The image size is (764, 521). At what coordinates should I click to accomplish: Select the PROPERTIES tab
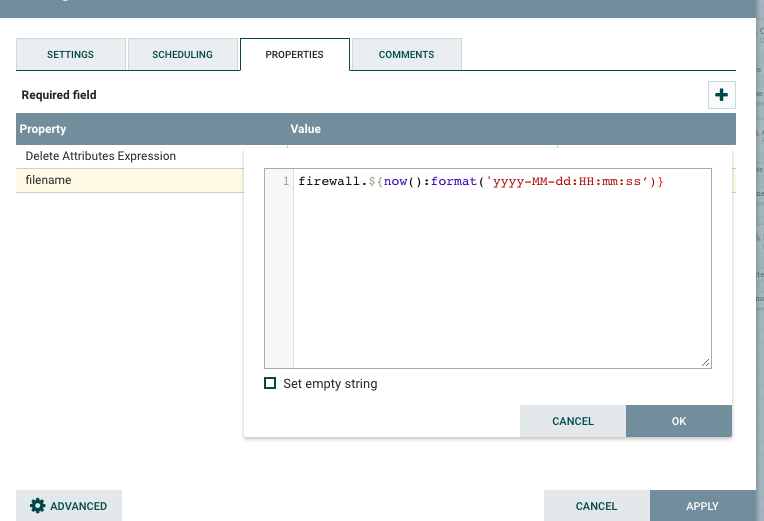click(x=294, y=54)
